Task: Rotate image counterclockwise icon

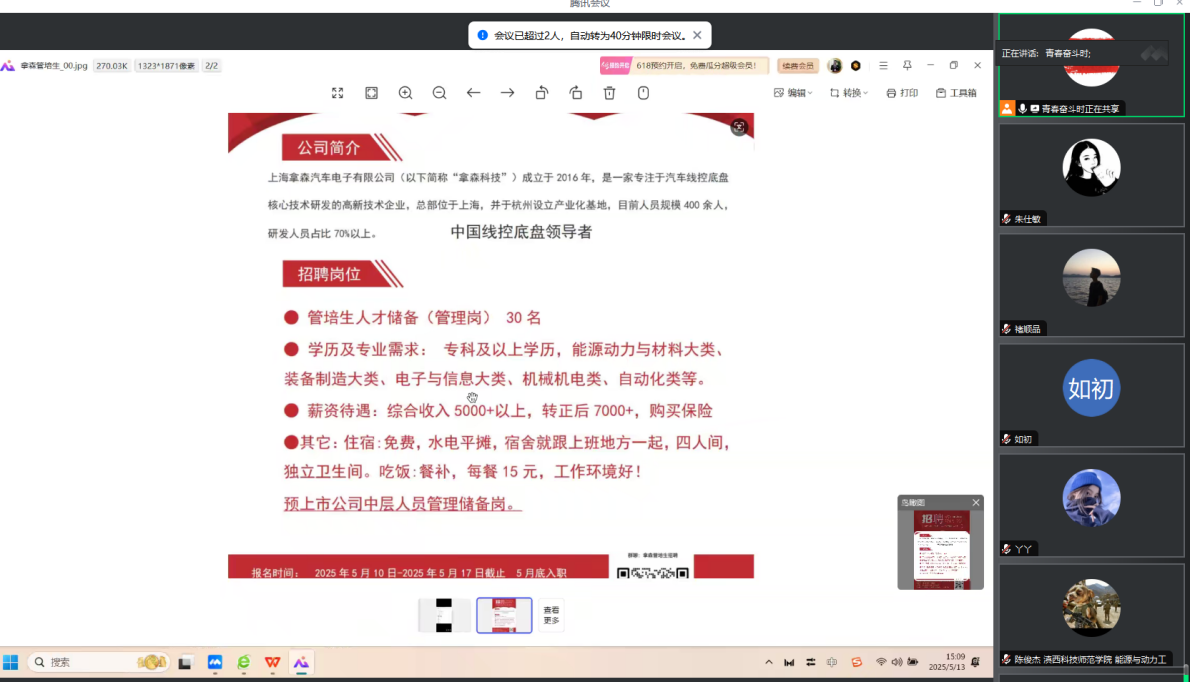Action: [x=542, y=93]
